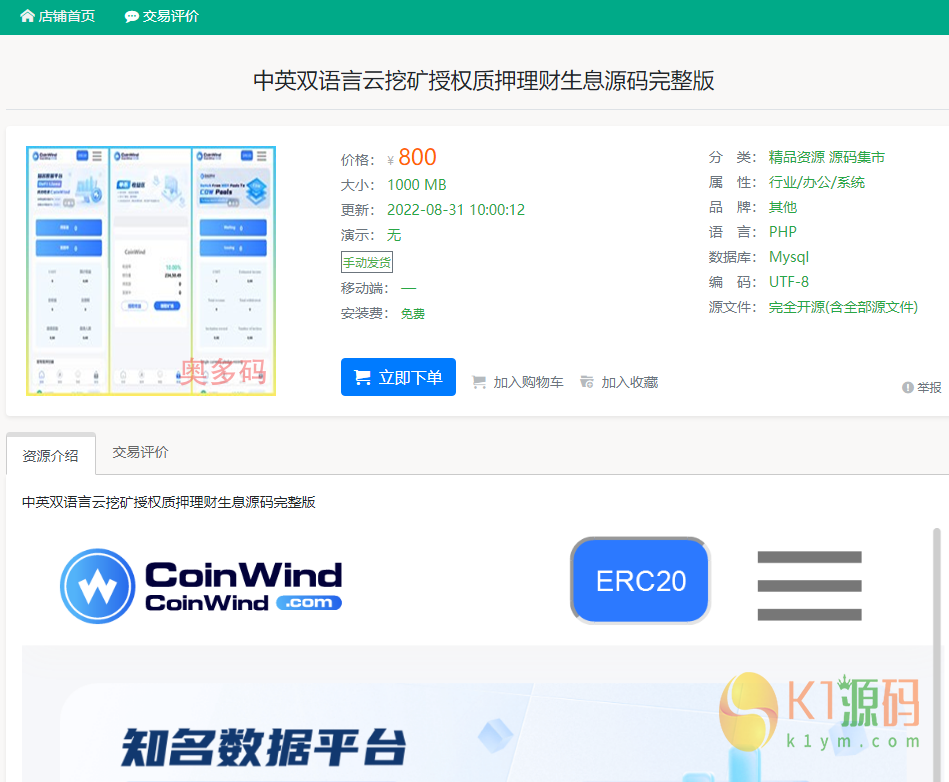Click the home icon beside 店铺首页
This screenshot has width=949, height=782.
click(27, 16)
